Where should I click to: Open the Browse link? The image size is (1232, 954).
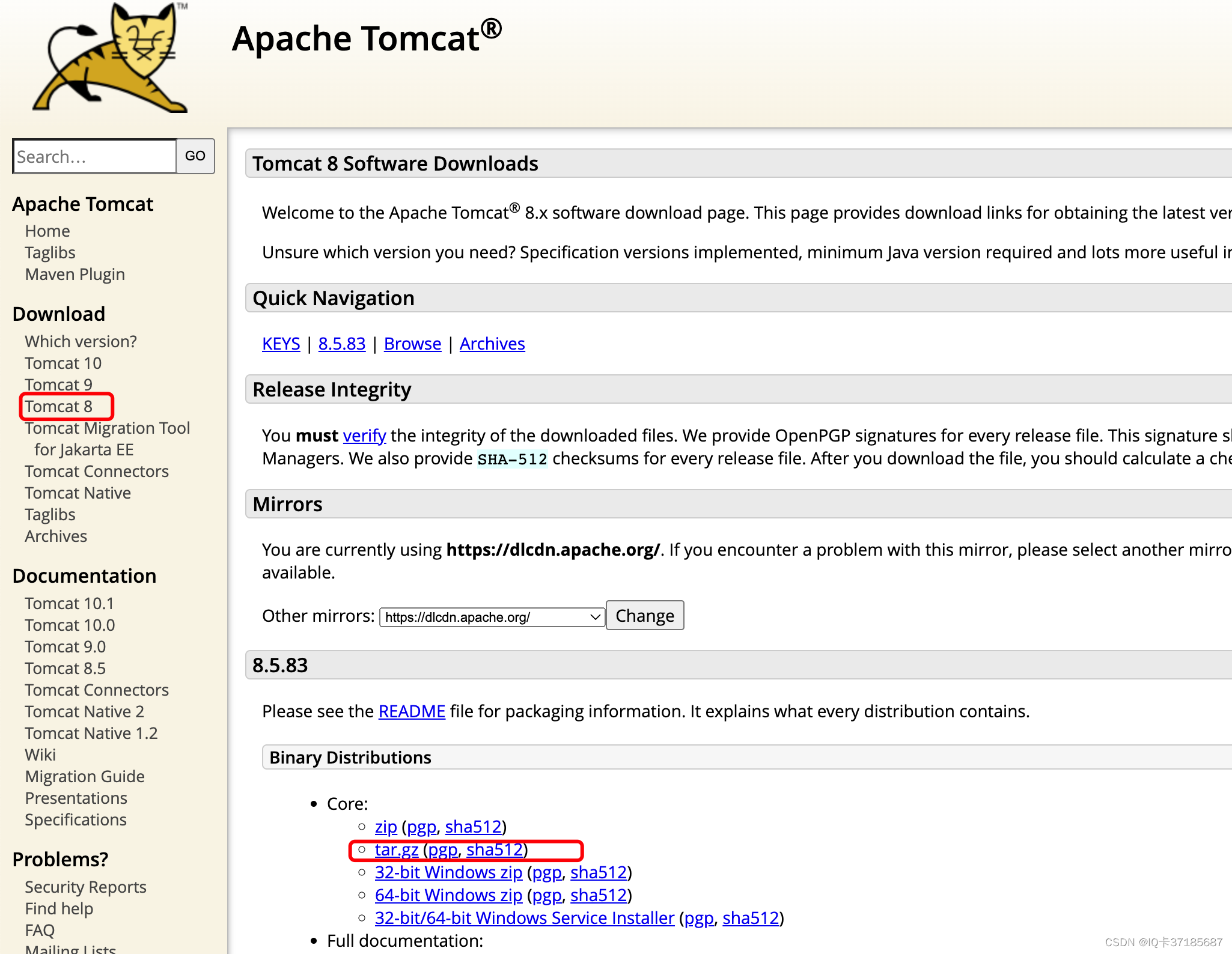412,344
